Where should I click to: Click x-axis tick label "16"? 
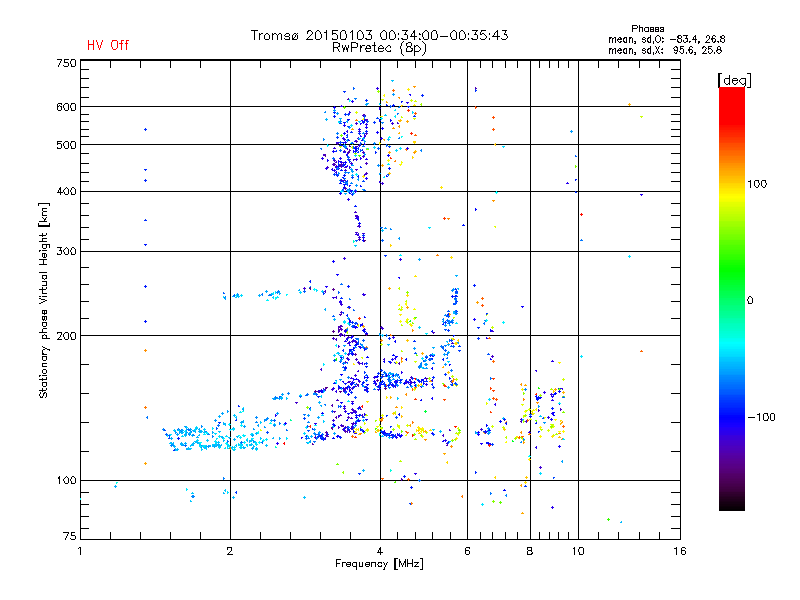pyautogui.click(x=680, y=551)
